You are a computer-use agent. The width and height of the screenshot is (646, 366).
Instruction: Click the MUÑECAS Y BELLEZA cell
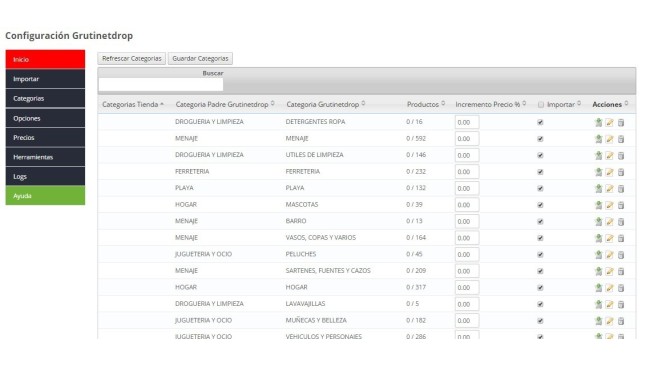(316, 320)
